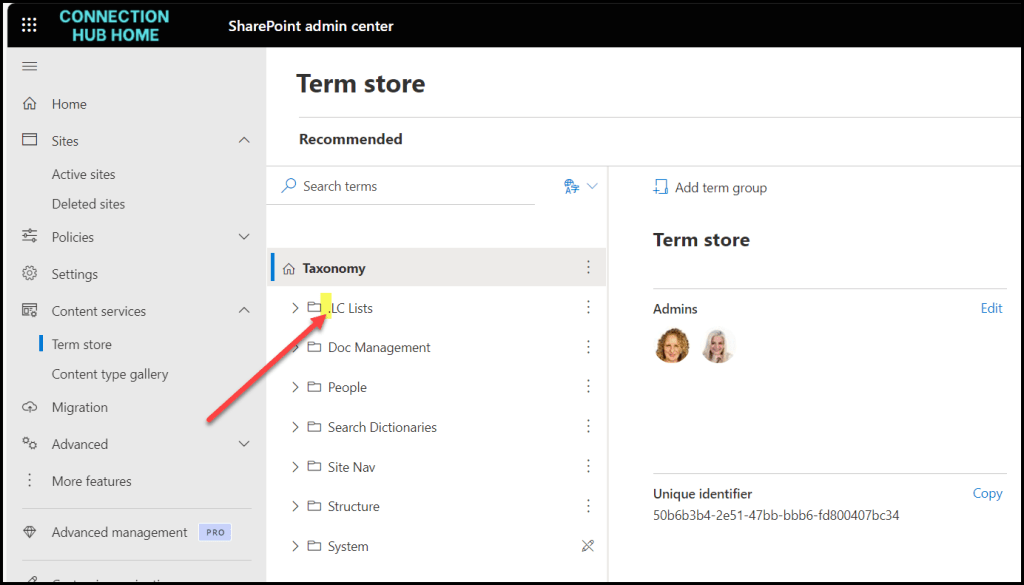
Task: Click the pin icon beside System
Action: click(588, 546)
